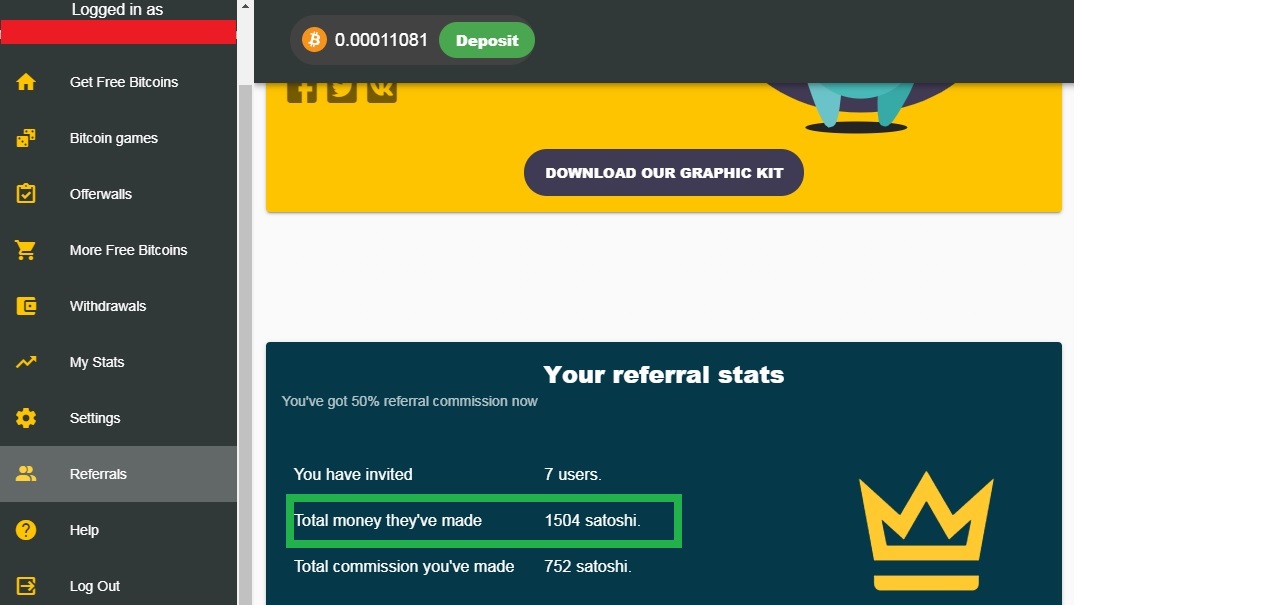Click the Facebook share icon

click(x=301, y=91)
